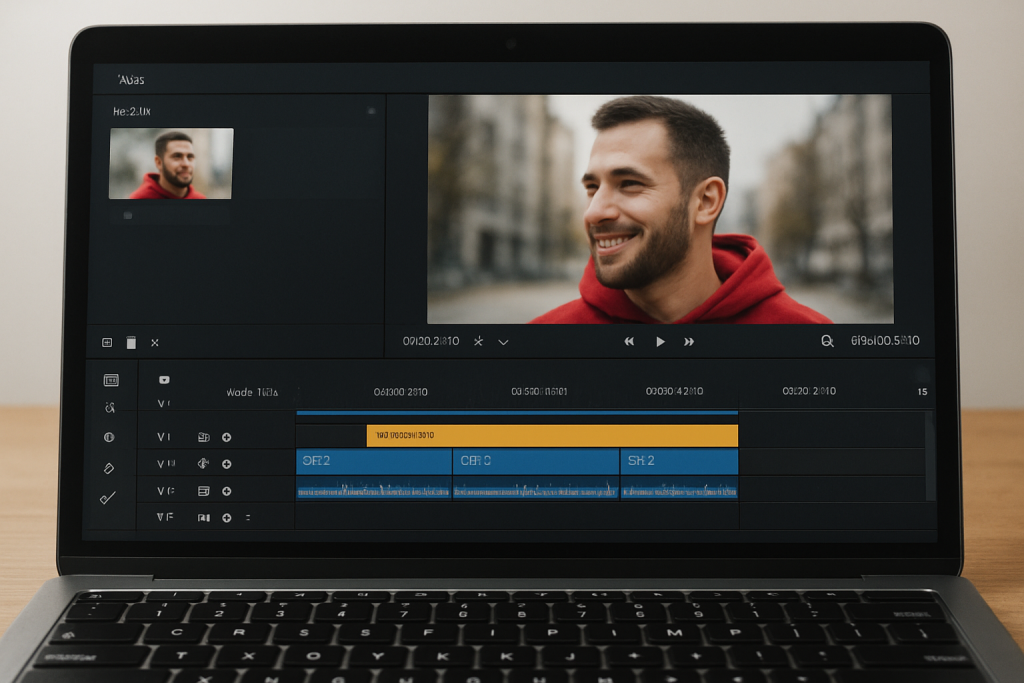Click the right duration timecode below the preview

[885, 341]
